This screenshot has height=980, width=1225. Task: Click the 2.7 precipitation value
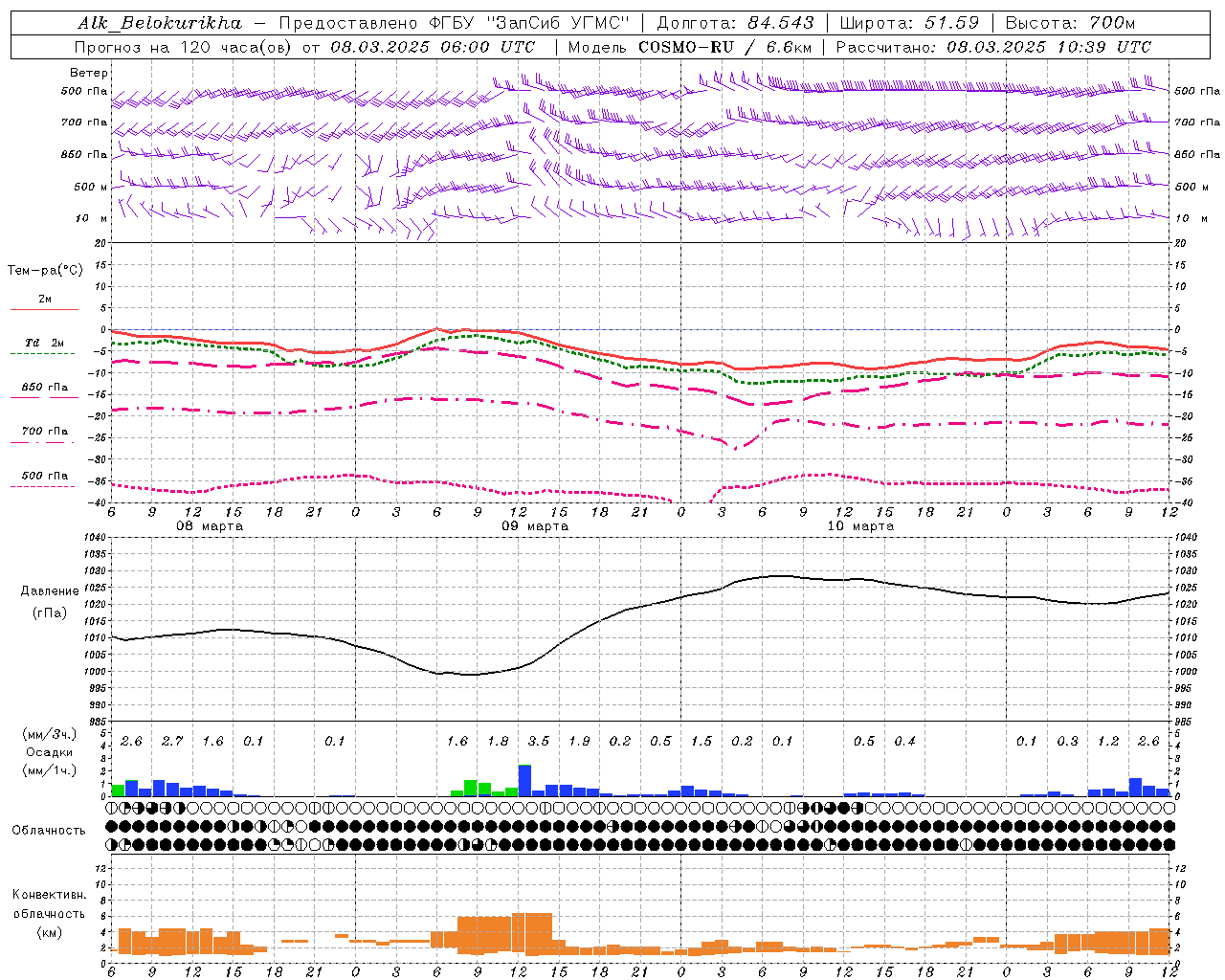pos(172,742)
